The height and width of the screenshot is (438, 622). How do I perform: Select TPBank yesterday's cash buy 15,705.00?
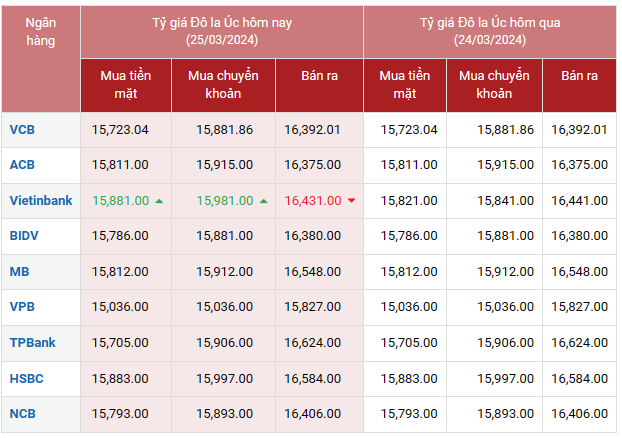(409, 343)
